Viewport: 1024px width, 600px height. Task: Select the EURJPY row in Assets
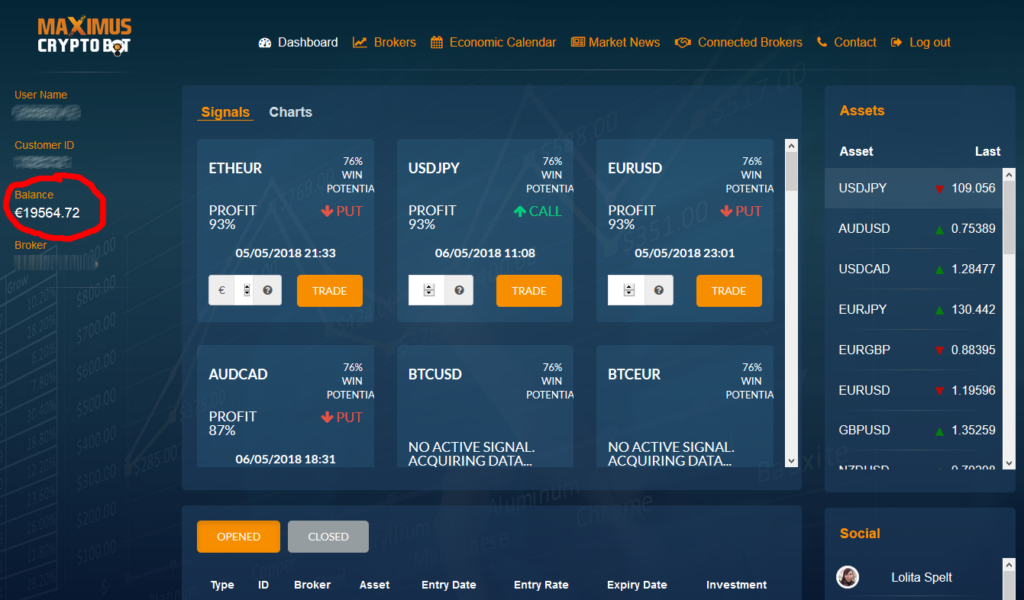pos(914,310)
